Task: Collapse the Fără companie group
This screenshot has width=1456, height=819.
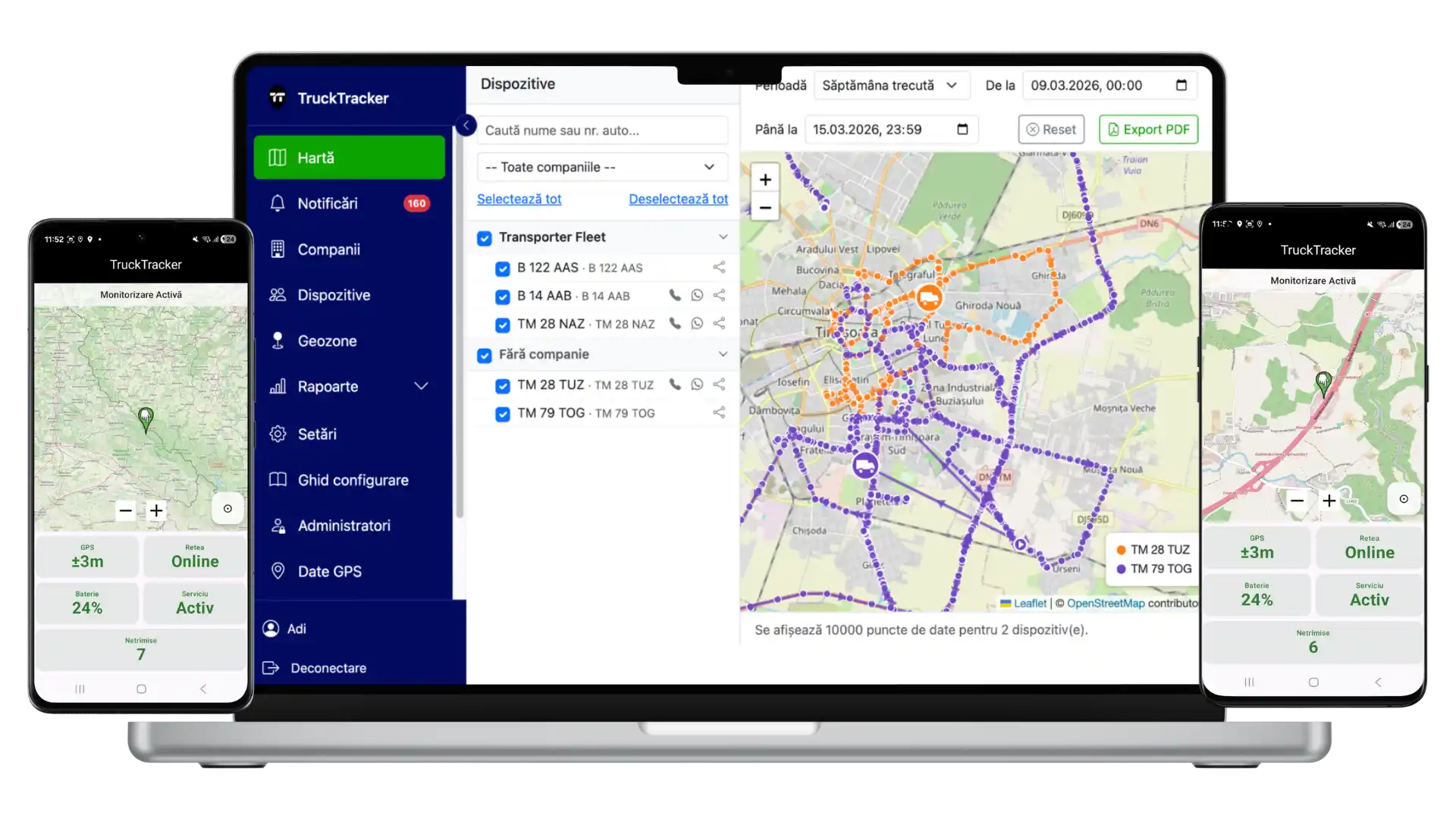Action: (x=723, y=354)
